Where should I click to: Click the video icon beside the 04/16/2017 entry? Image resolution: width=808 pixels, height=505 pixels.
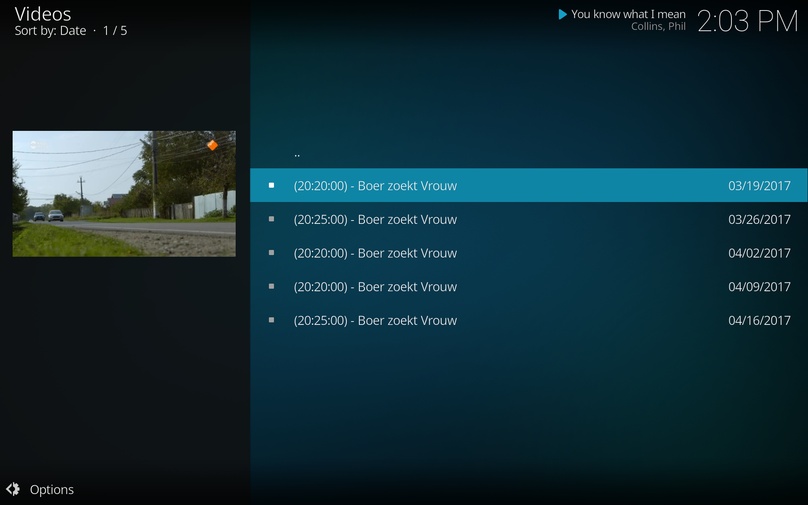coord(272,320)
